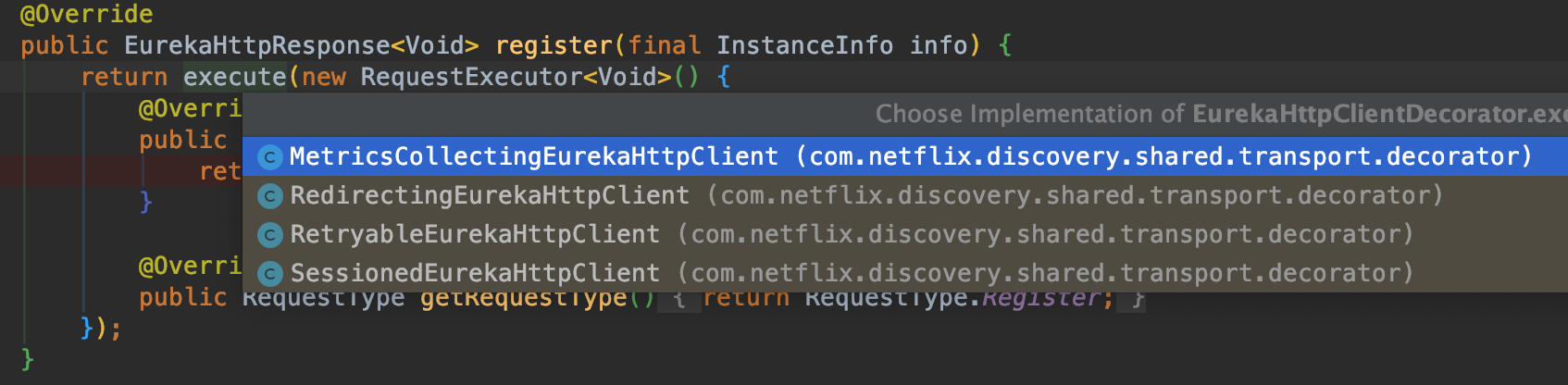
Task: Click class icon beside RedirectingEurekaHttpClient
Action: coord(269,196)
